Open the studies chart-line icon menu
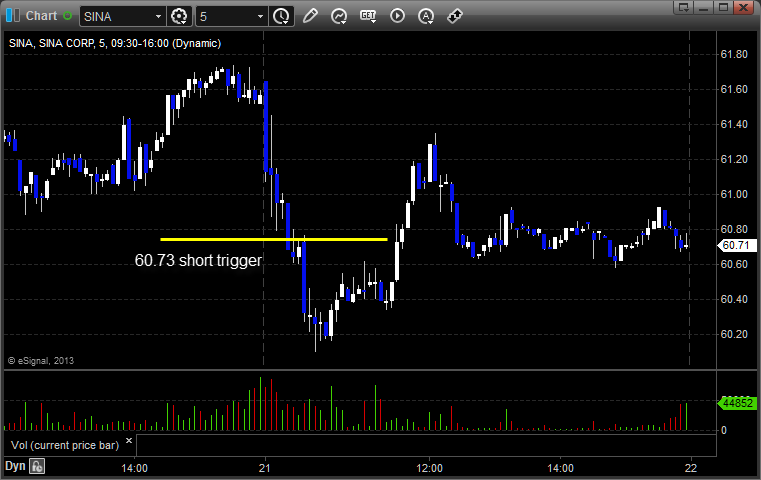761x480 pixels. 339,17
